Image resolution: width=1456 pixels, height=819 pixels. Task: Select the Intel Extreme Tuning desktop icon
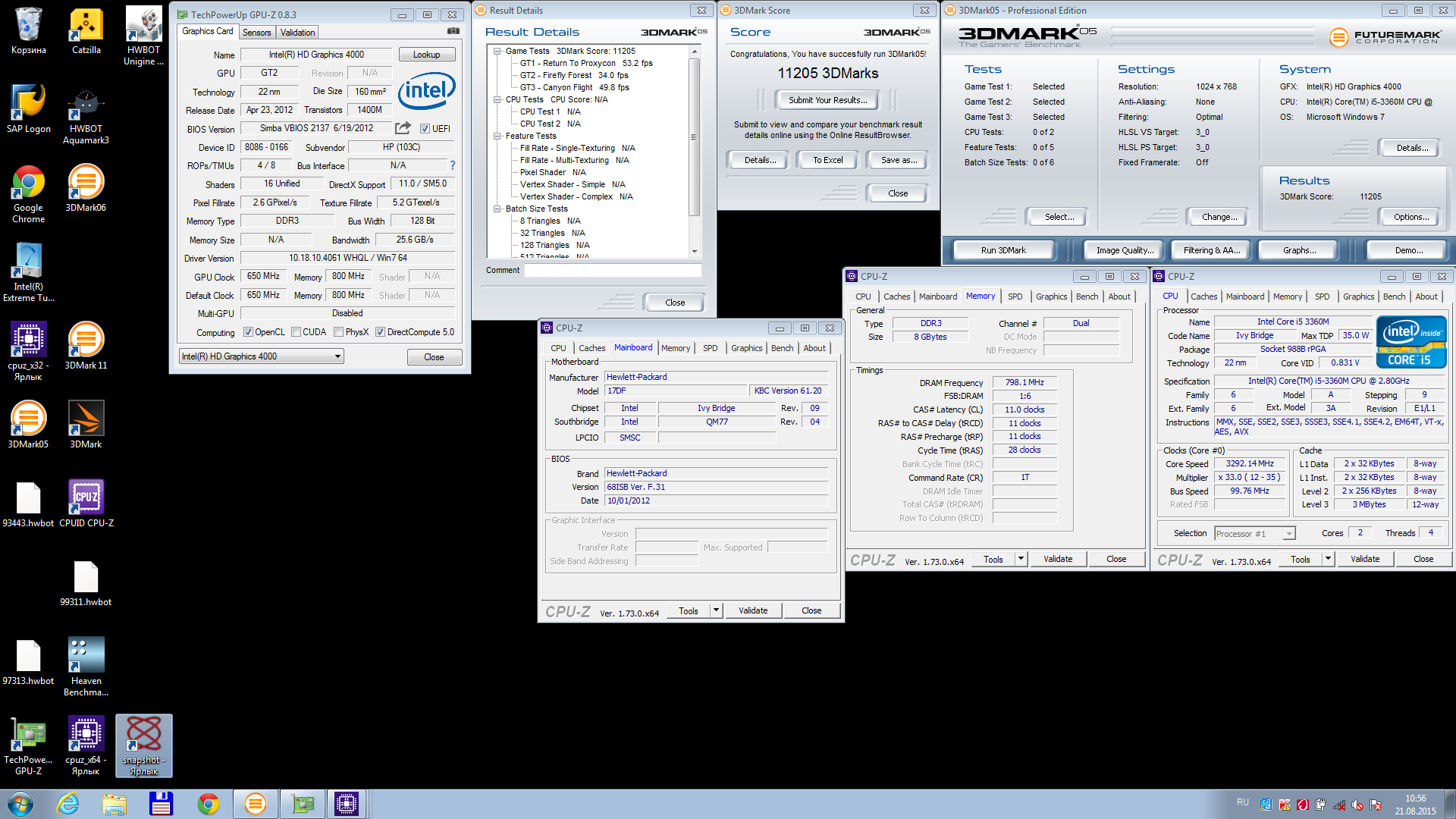(x=28, y=273)
